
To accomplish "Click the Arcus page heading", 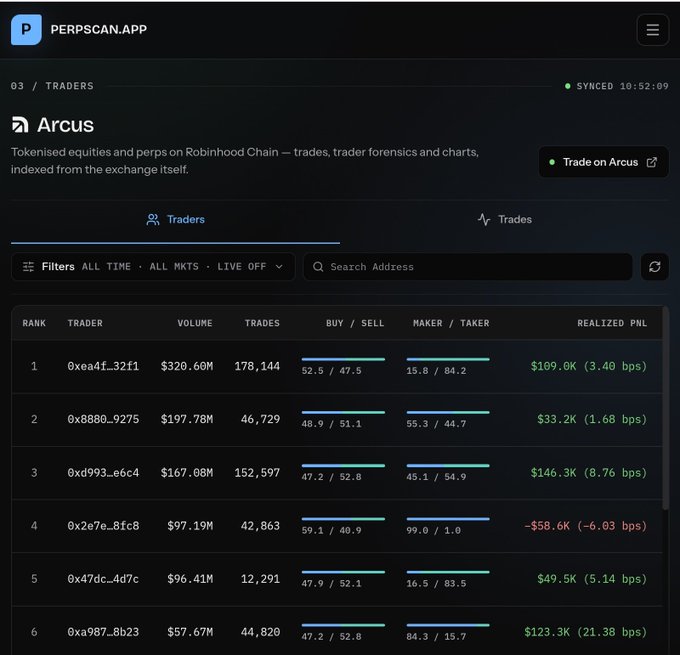I will [x=65, y=125].
